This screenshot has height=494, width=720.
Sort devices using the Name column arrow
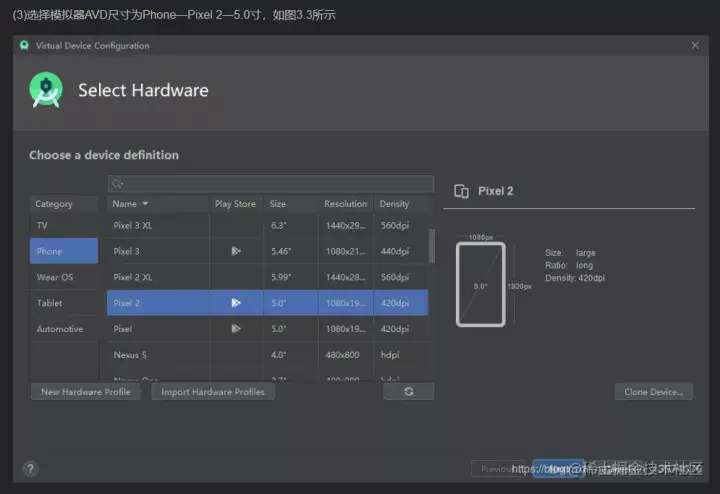point(145,203)
